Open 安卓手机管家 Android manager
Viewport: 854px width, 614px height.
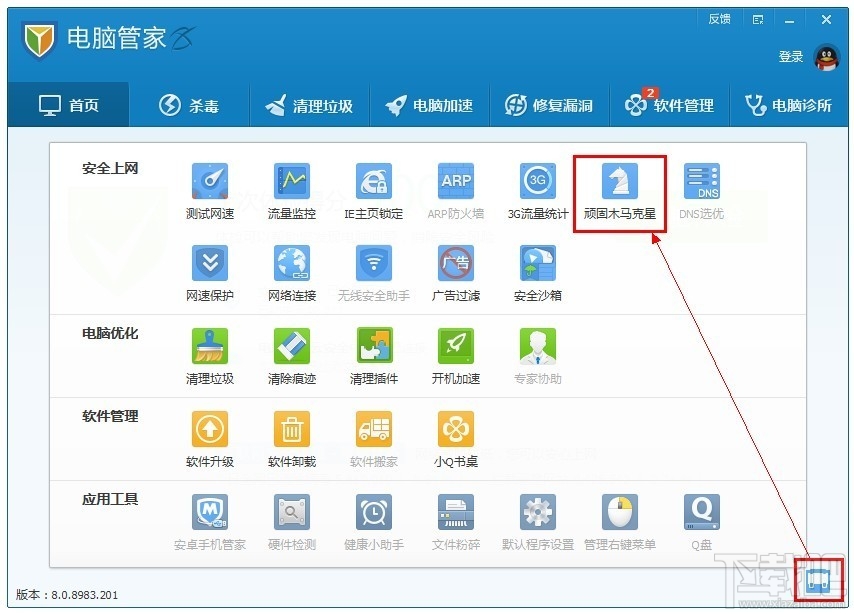pos(210,522)
